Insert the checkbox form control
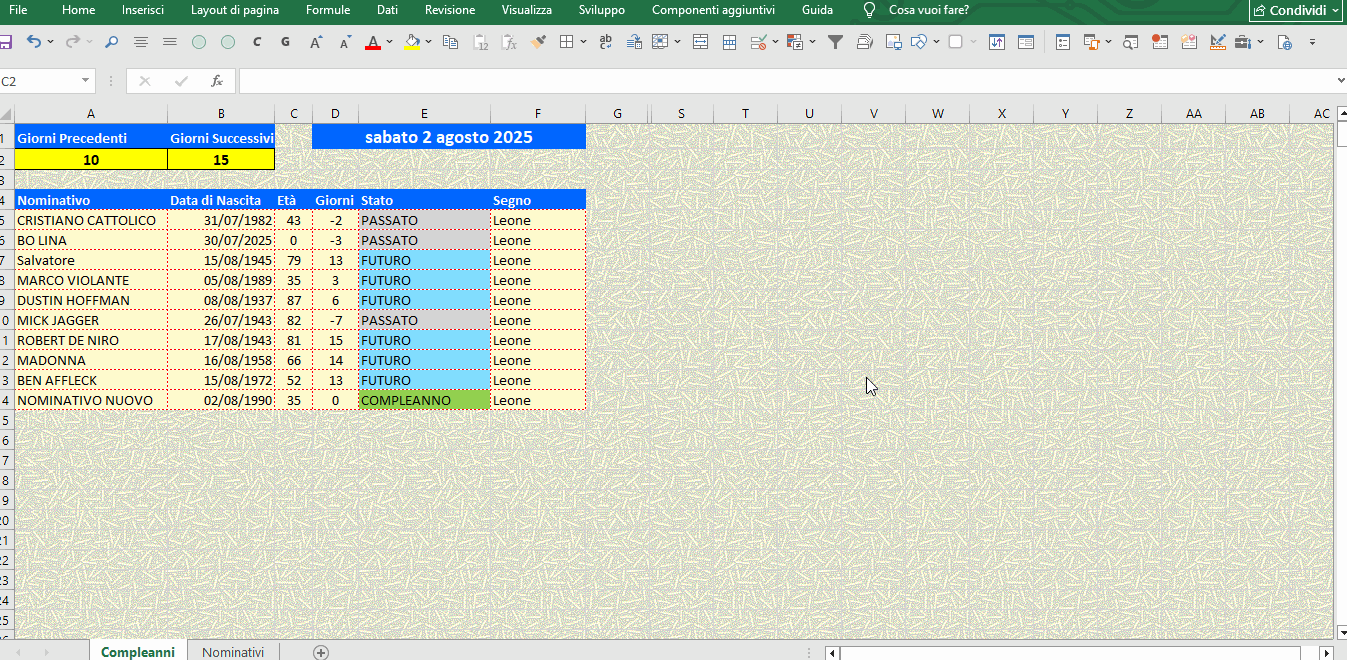This screenshot has width=1347, height=660. (x=955, y=42)
